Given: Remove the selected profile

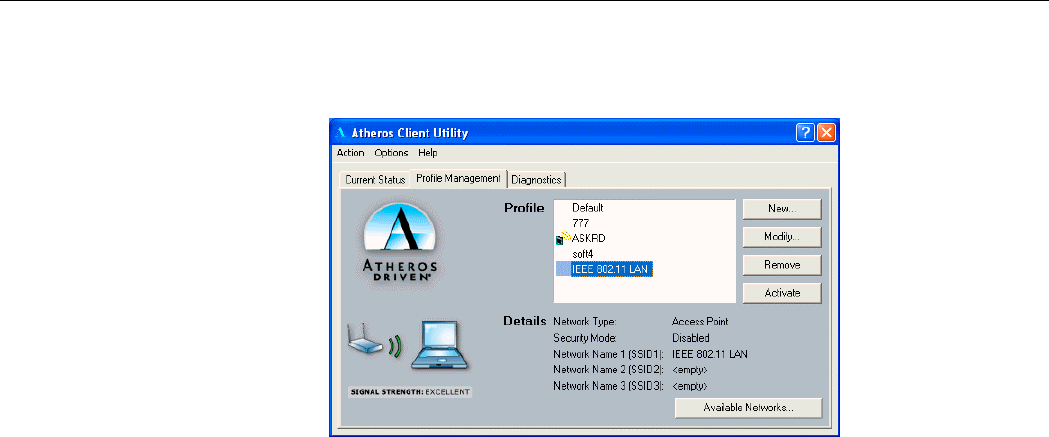Looking at the screenshot, I should [x=782, y=265].
